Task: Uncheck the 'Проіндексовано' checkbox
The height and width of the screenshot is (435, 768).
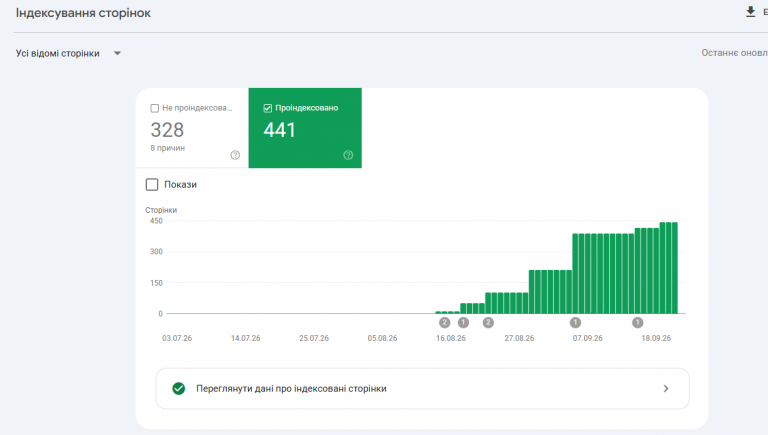Action: click(x=267, y=108)
